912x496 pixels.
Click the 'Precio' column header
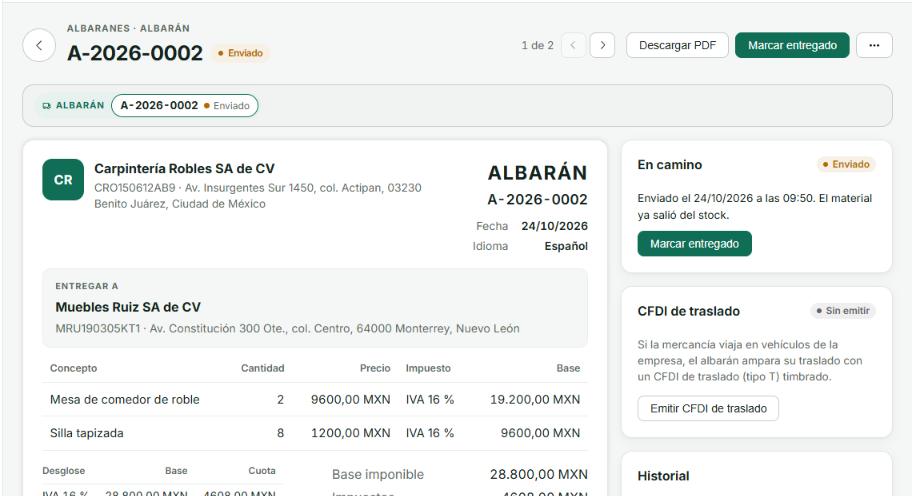tap(375, 368)
